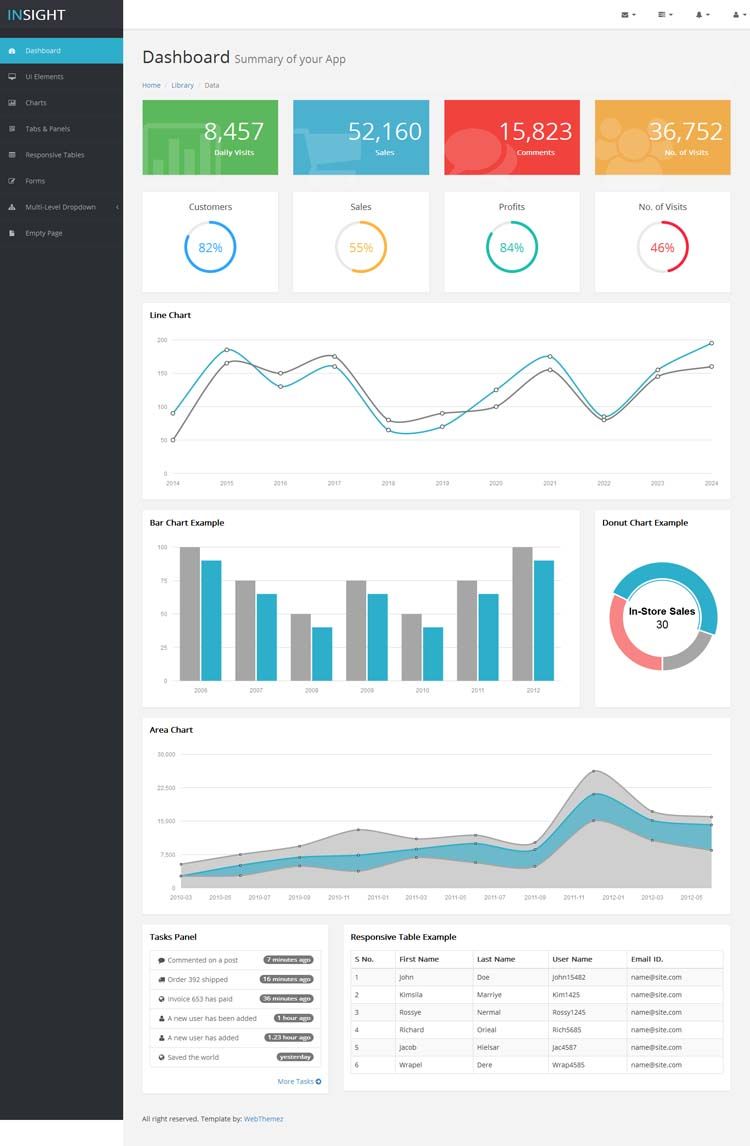Viewport: 750px width, 1146px height.
Task: Click the comment icon beside 'Commented on a post'
Action: pos(161,960)
